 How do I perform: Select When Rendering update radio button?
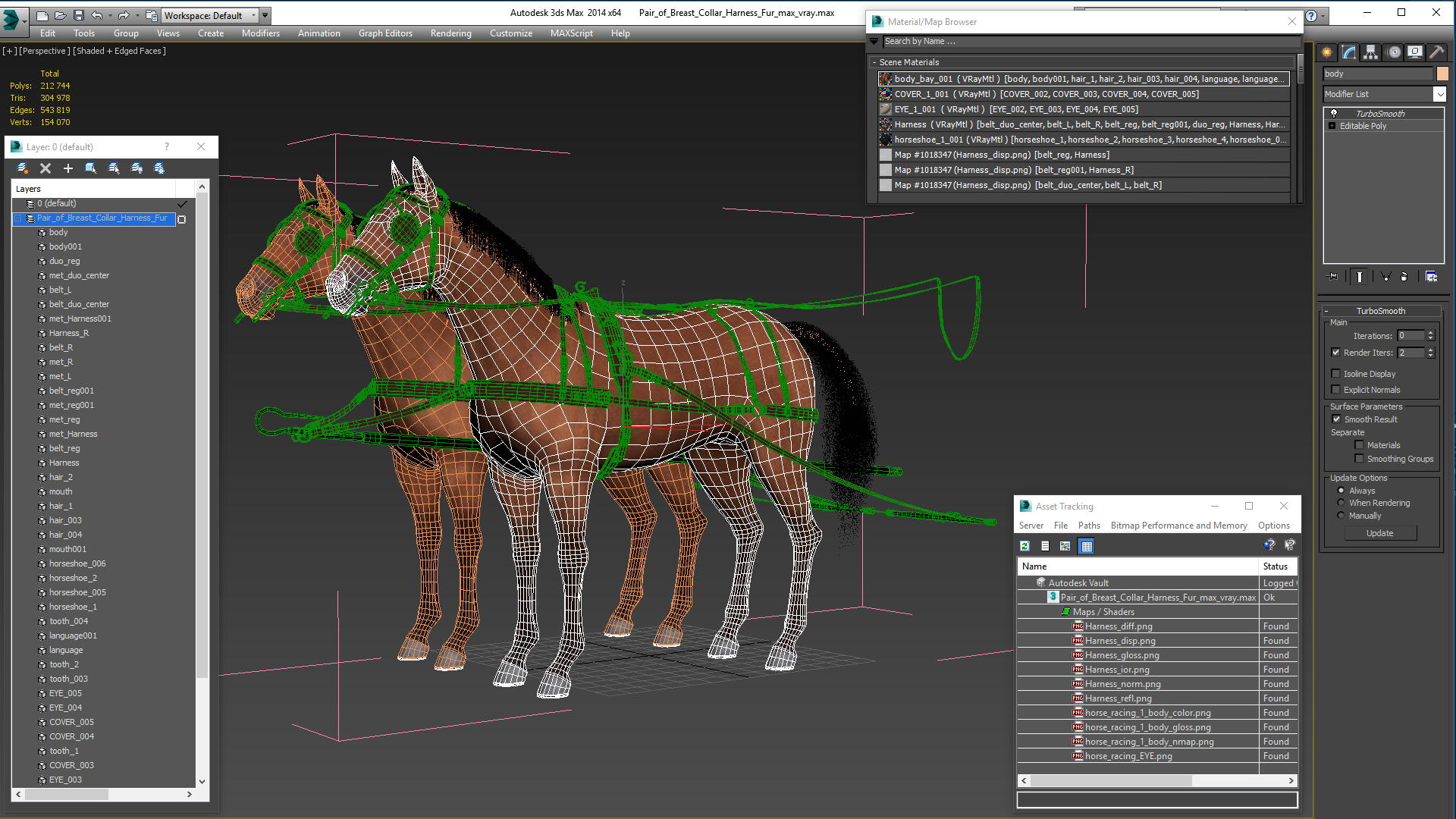[1341, 503]
